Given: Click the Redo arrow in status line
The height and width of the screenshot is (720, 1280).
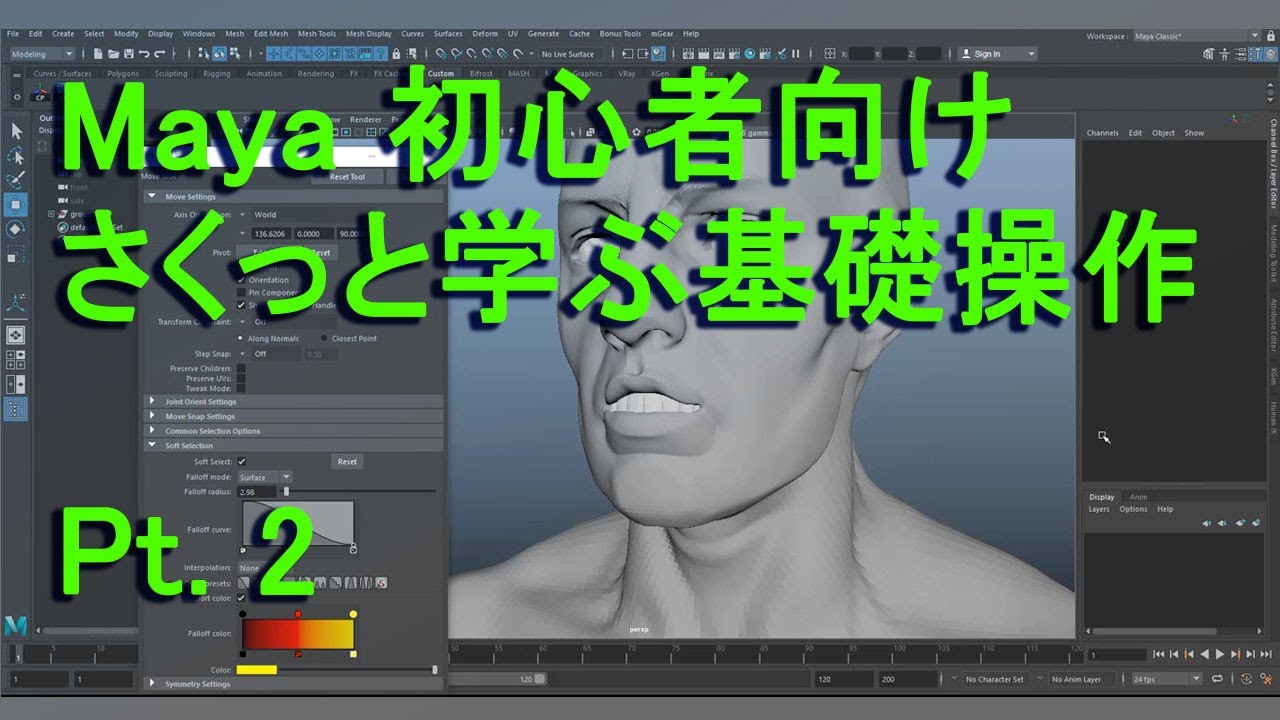Looking at the screenshot, I should pos(160,54).
